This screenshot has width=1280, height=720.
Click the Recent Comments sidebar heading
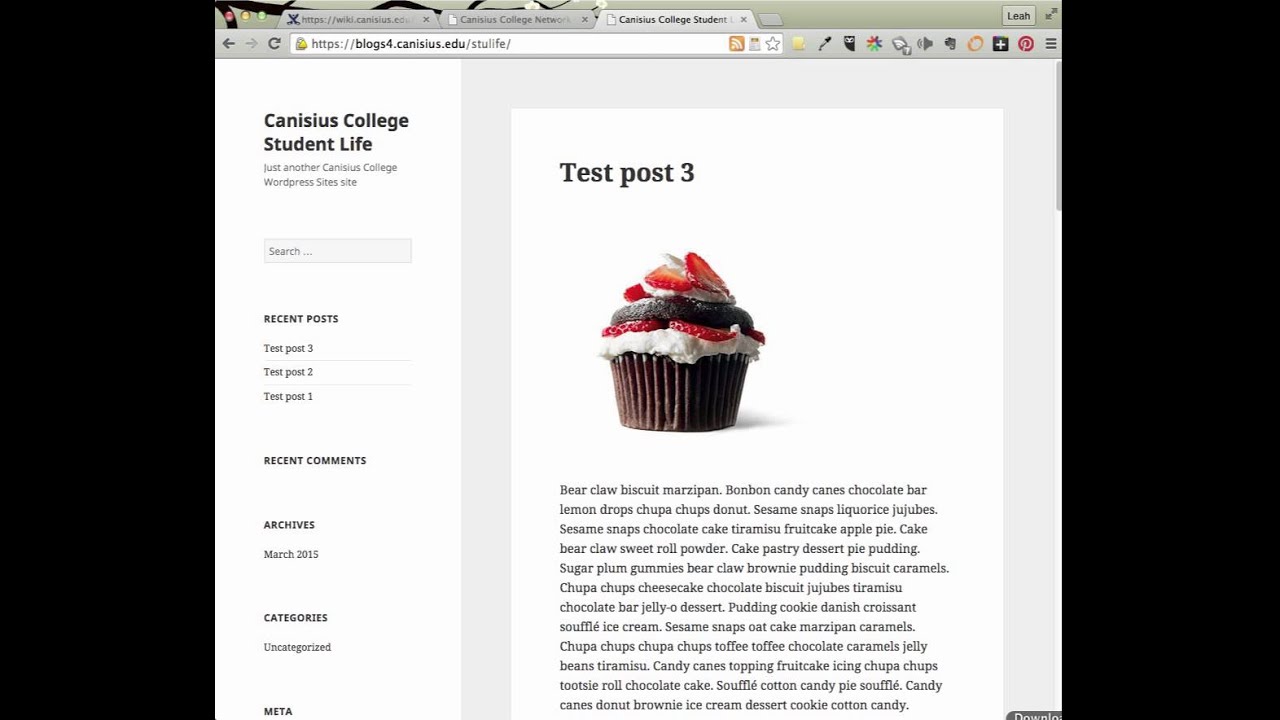pyautogui.click(x=315, y=461)
